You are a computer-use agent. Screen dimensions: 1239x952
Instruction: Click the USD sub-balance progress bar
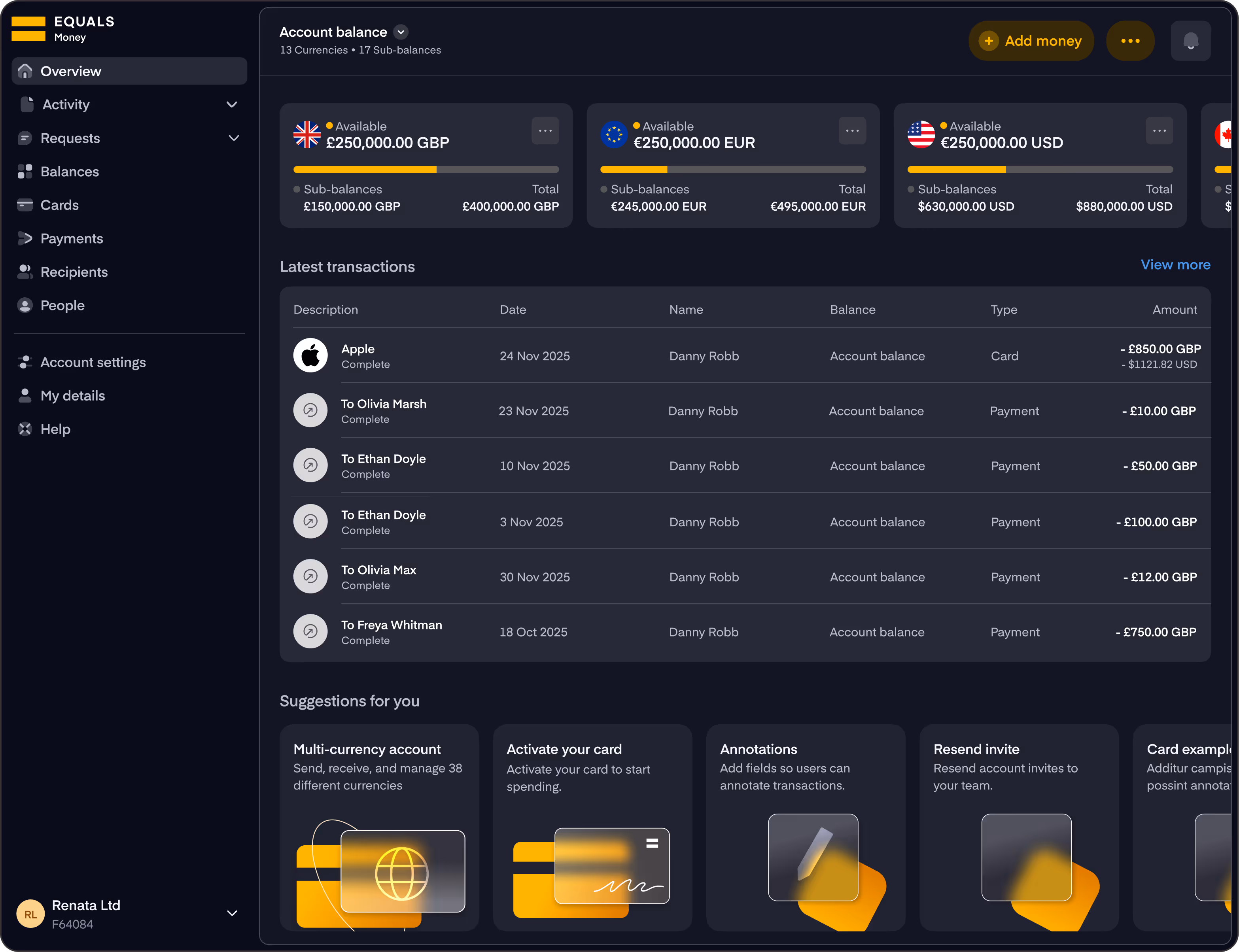pos(1040,169)
